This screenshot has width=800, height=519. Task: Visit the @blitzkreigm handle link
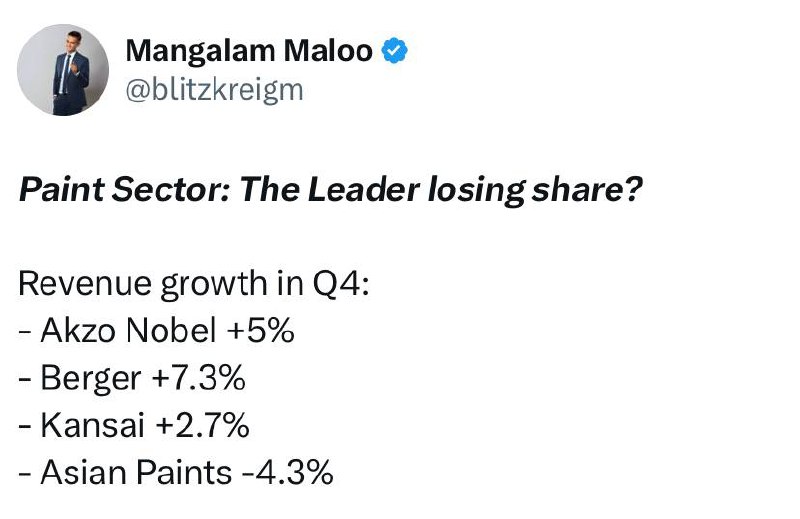(214, 90)
